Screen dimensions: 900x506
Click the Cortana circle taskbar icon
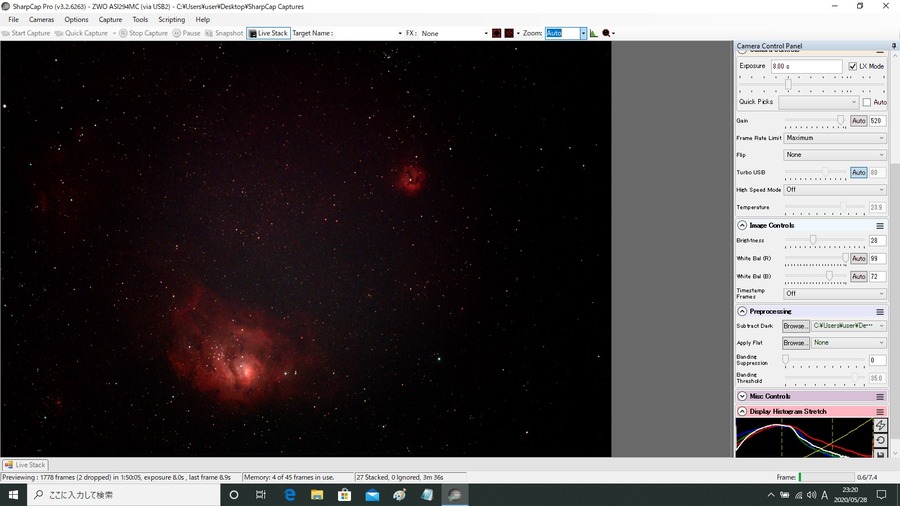[x=234, y=495]
